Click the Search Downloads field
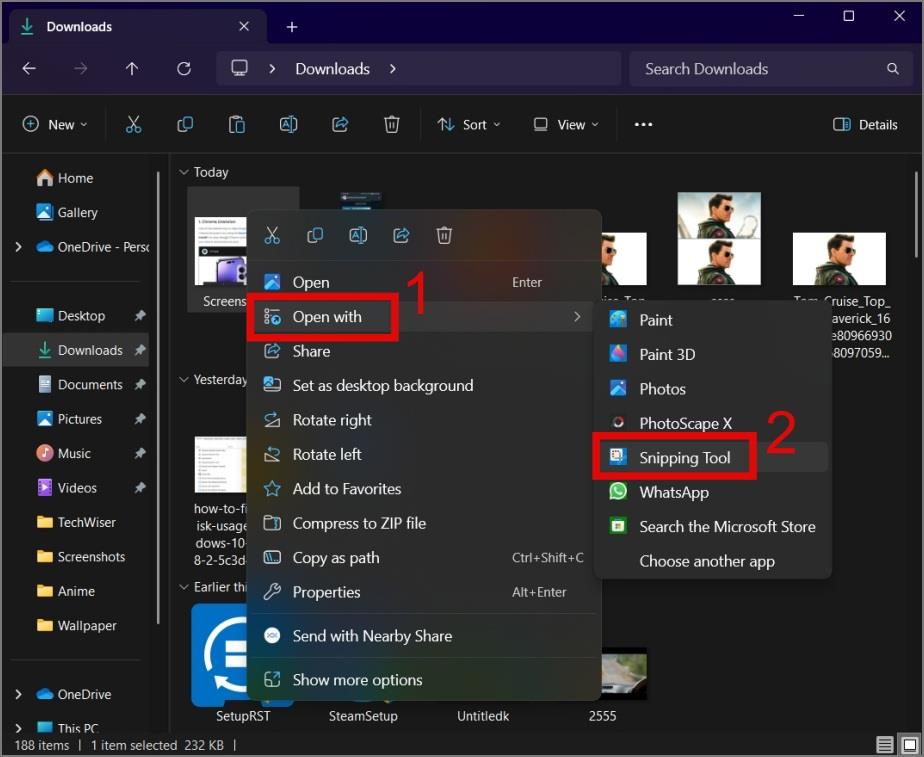The image size is (924, 757). click(x=772, y=69)
